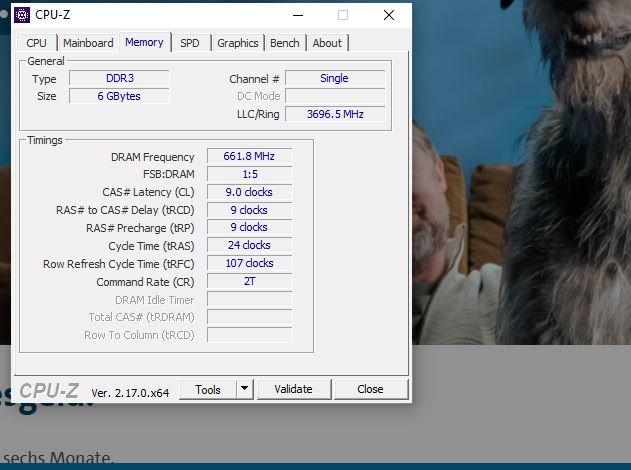Go to the Bench tab
The height and width of the screenshot is (470, 631).
[285, 43]
